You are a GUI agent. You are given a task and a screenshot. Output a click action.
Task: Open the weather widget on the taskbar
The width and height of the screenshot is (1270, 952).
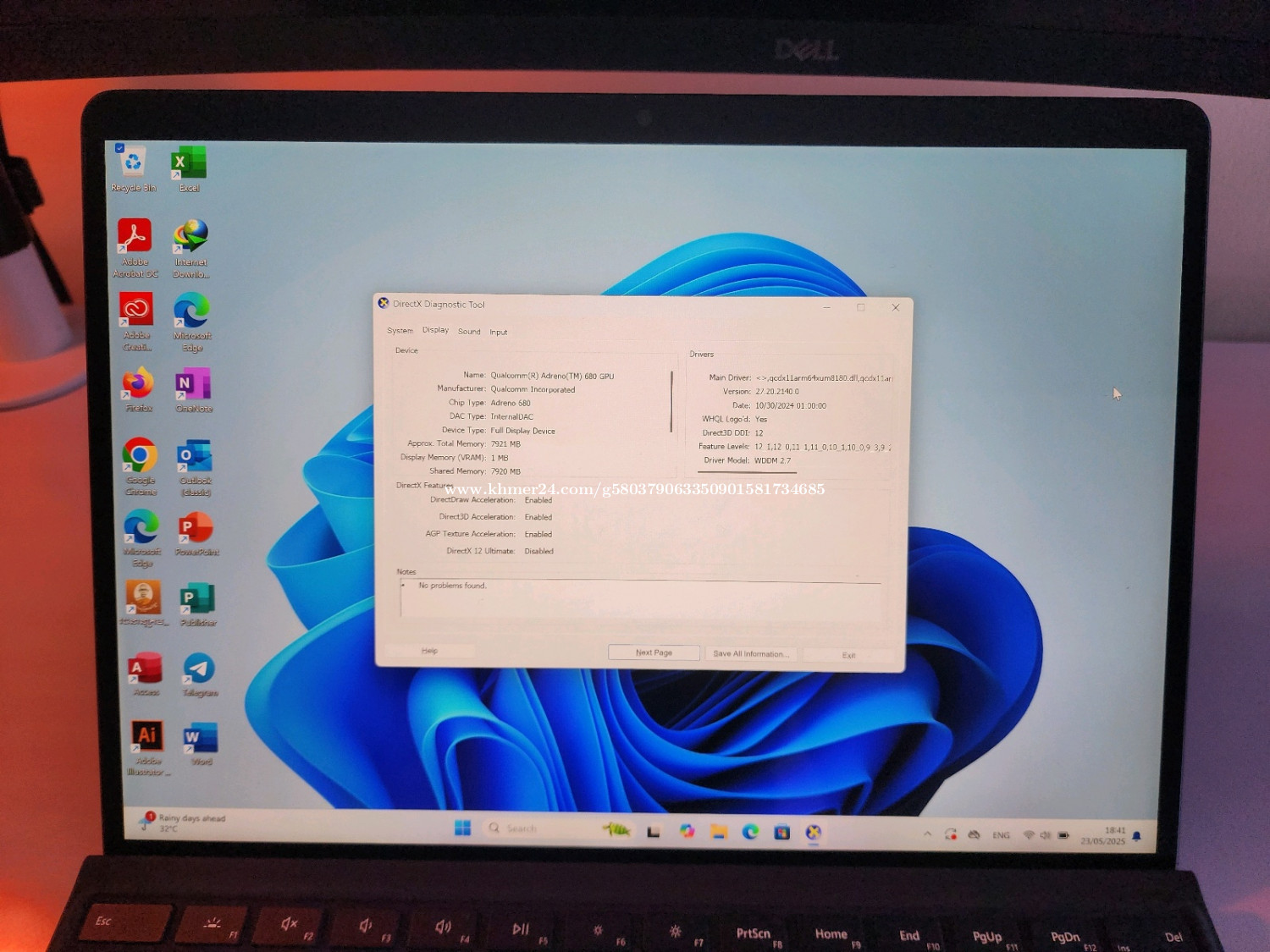(184, 823)
